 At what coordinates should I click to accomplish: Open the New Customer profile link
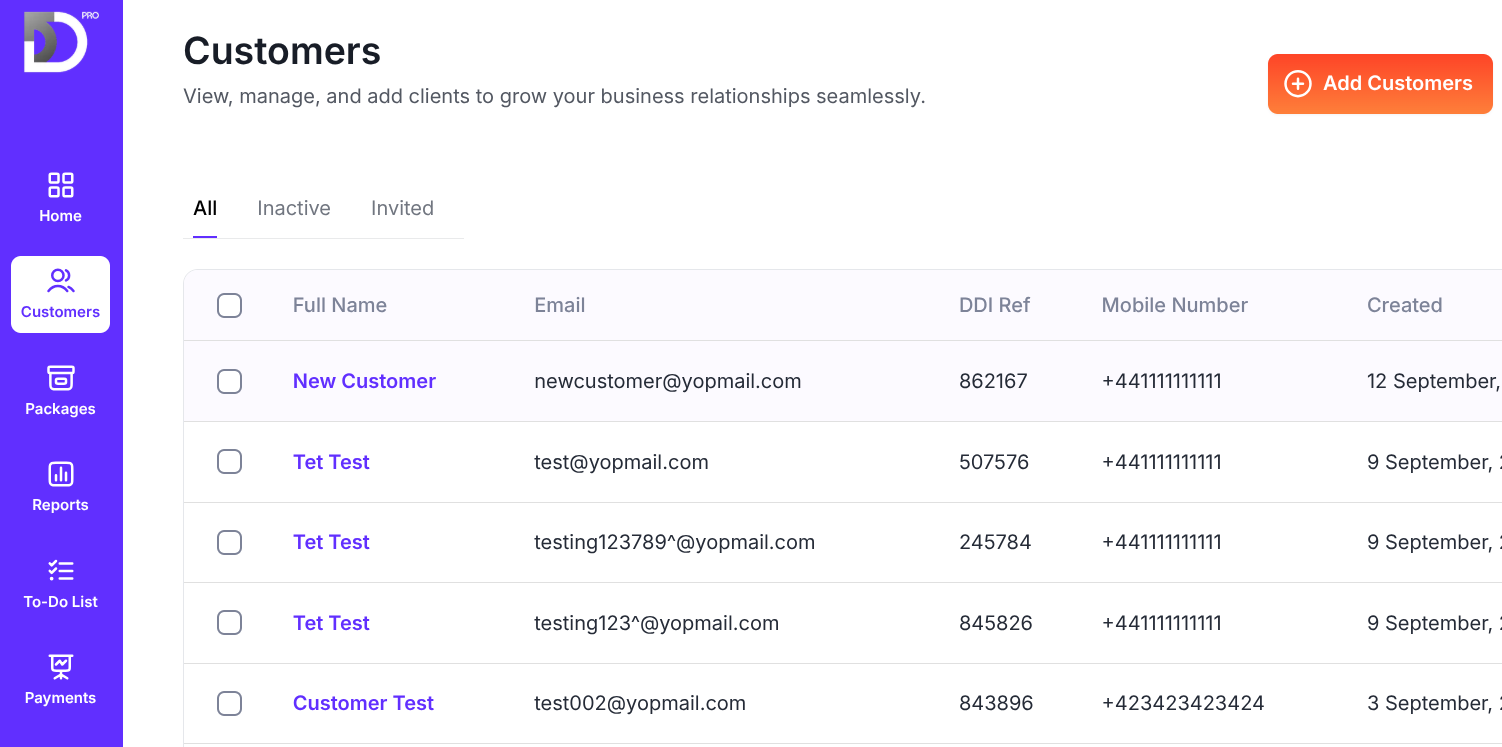364,381
